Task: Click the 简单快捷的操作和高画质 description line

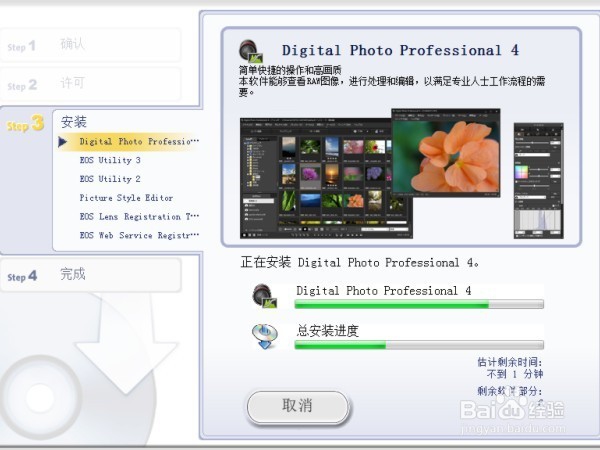Action: [x=290, y=70]
